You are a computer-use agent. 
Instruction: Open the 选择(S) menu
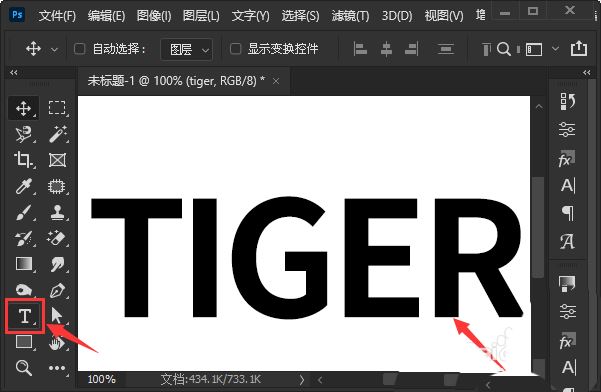[300, 16]
